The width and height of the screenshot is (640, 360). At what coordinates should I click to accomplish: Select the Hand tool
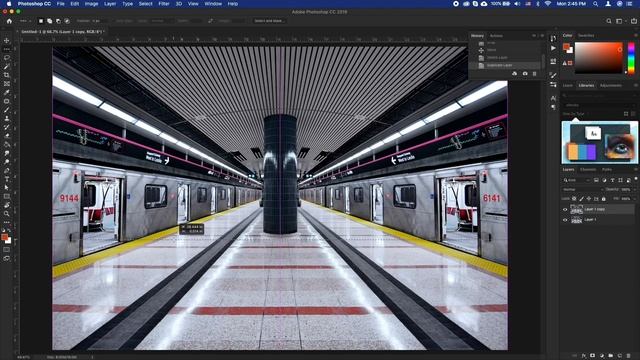tap(7, 205)
